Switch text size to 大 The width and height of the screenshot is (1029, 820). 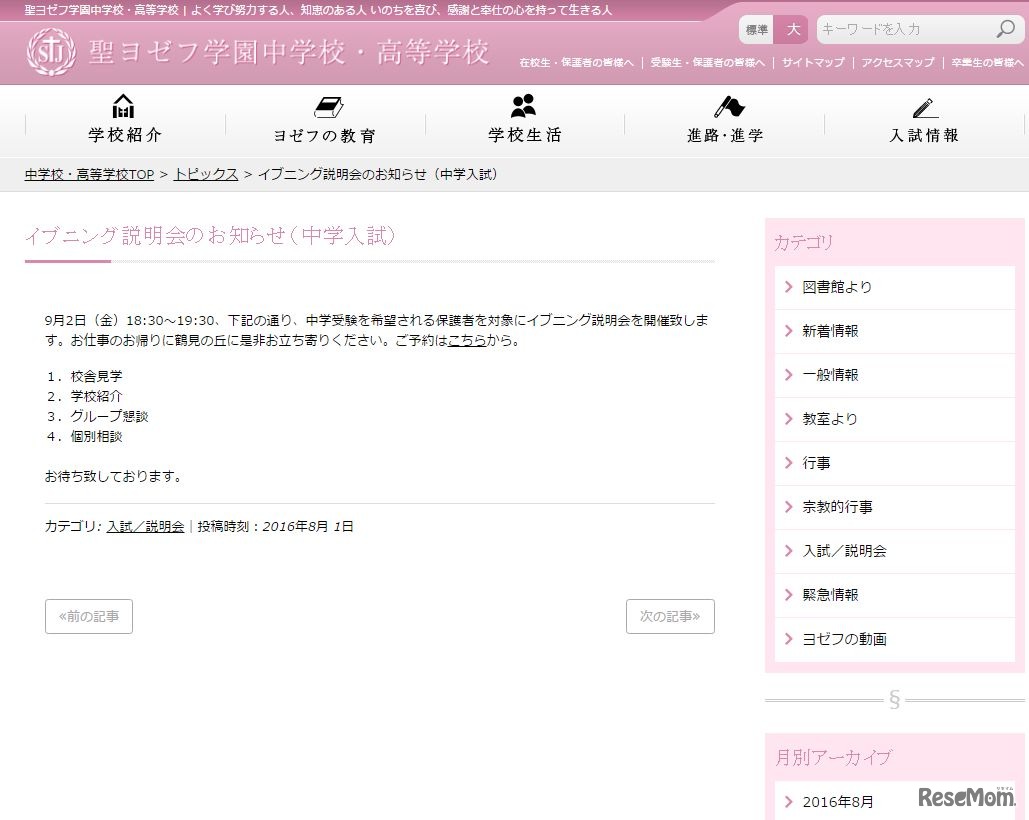coord(792,30)
